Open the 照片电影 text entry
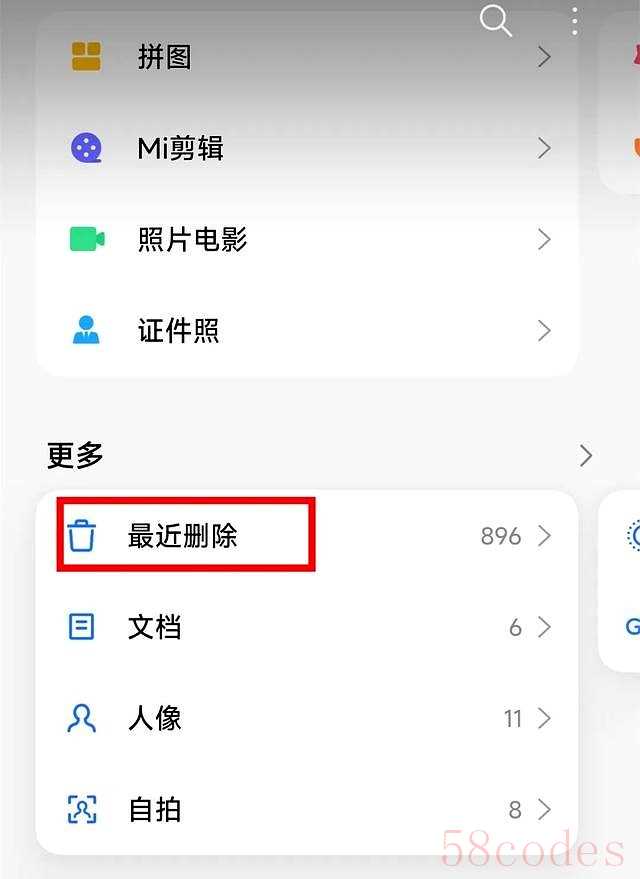The width and height of the screenshot is (640, 879). click(x=192, y=239)
